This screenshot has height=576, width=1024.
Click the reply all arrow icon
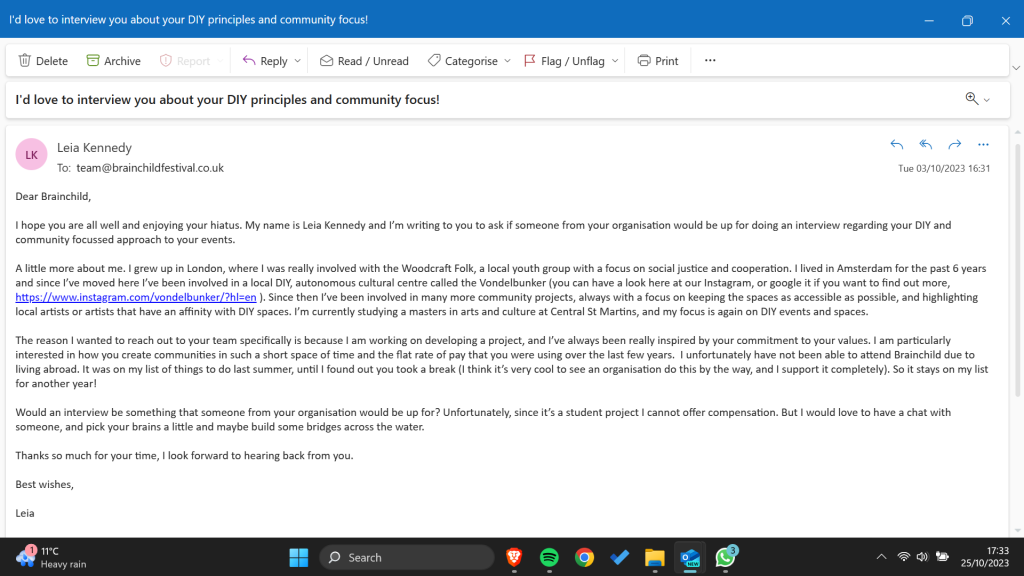[926, 145]
